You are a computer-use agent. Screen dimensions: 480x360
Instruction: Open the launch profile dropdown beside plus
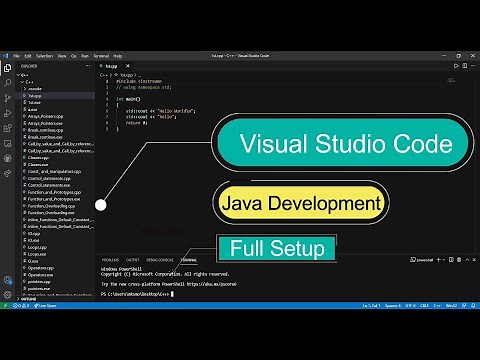click(444, 260)
